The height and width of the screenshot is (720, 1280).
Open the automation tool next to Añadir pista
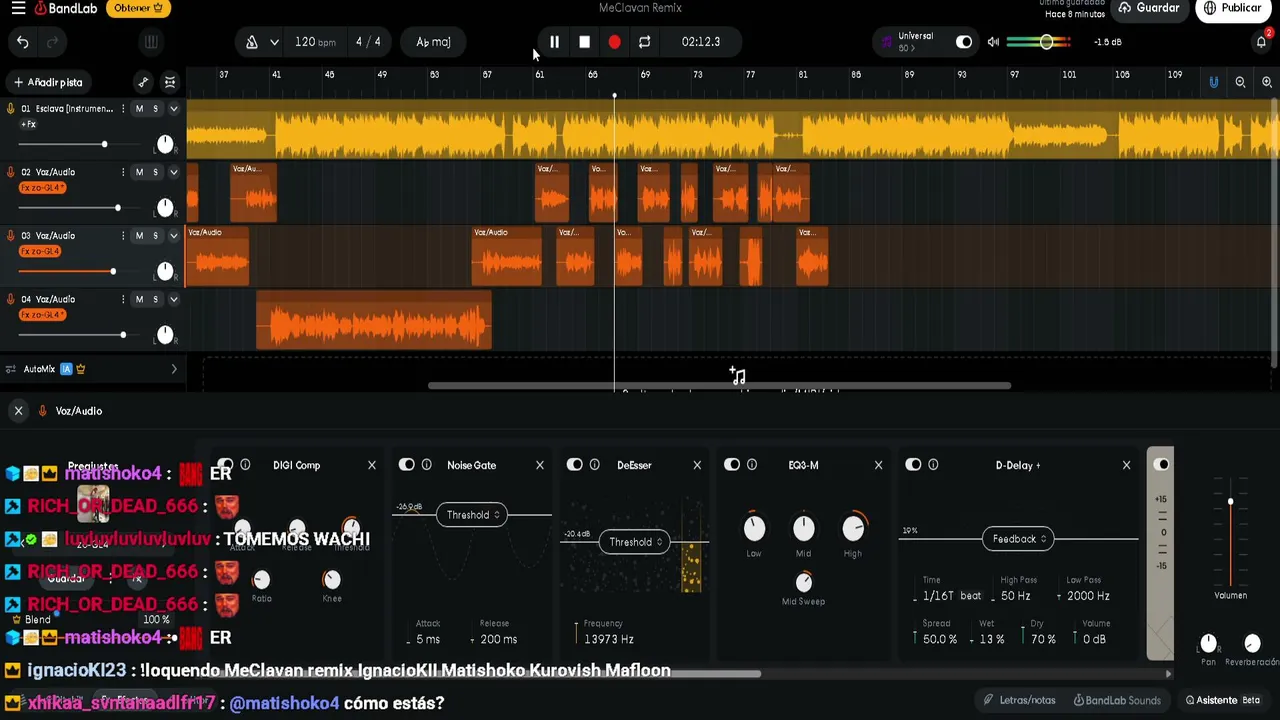click(x=143, y=82)
